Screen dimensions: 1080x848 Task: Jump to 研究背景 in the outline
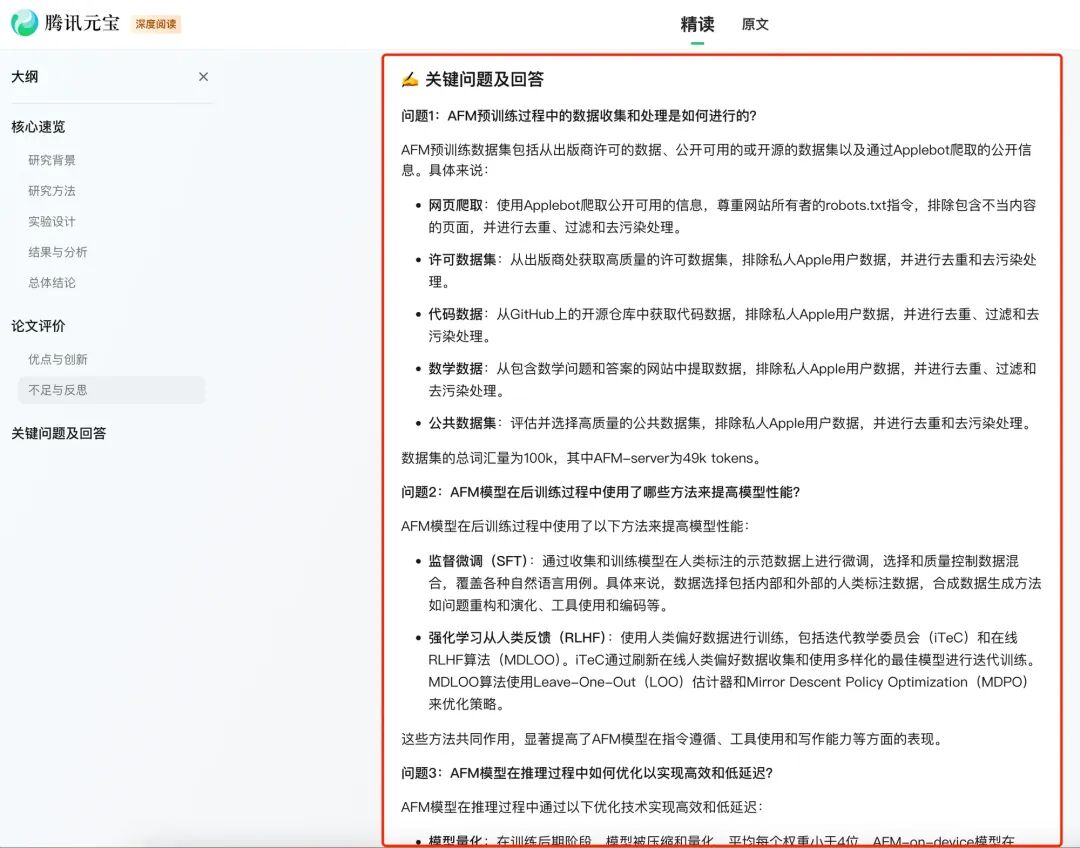[52, 160]
